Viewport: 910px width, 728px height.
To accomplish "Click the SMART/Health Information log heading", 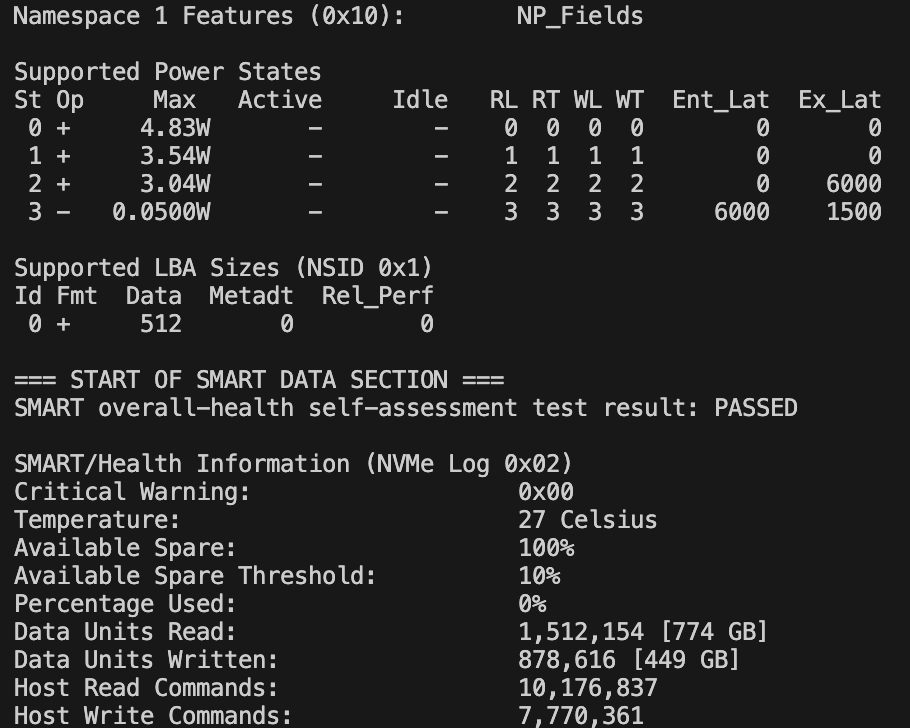I will [293, 464].
